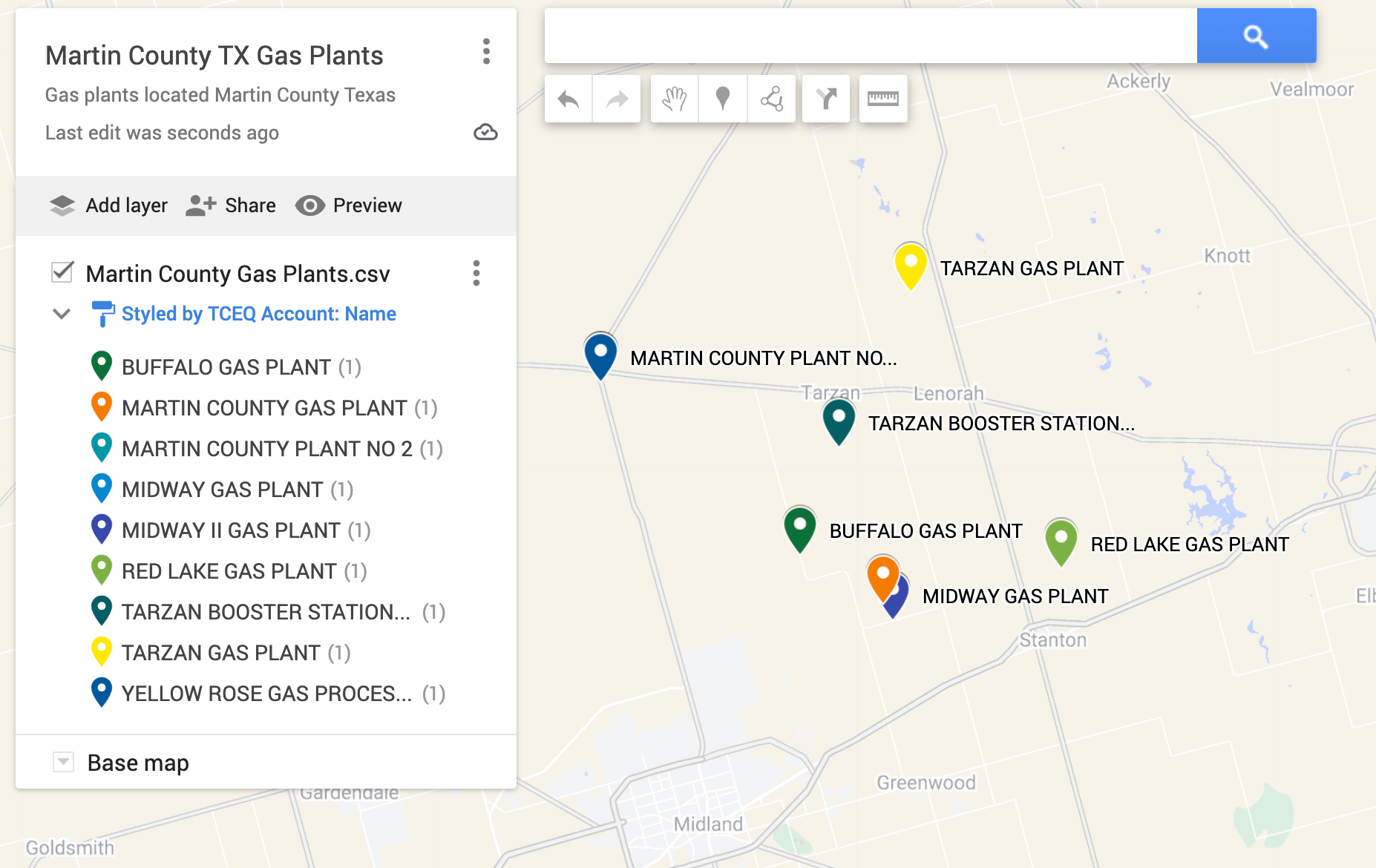
Task: Choose the Add marker tool
Action: click(722, 99)
